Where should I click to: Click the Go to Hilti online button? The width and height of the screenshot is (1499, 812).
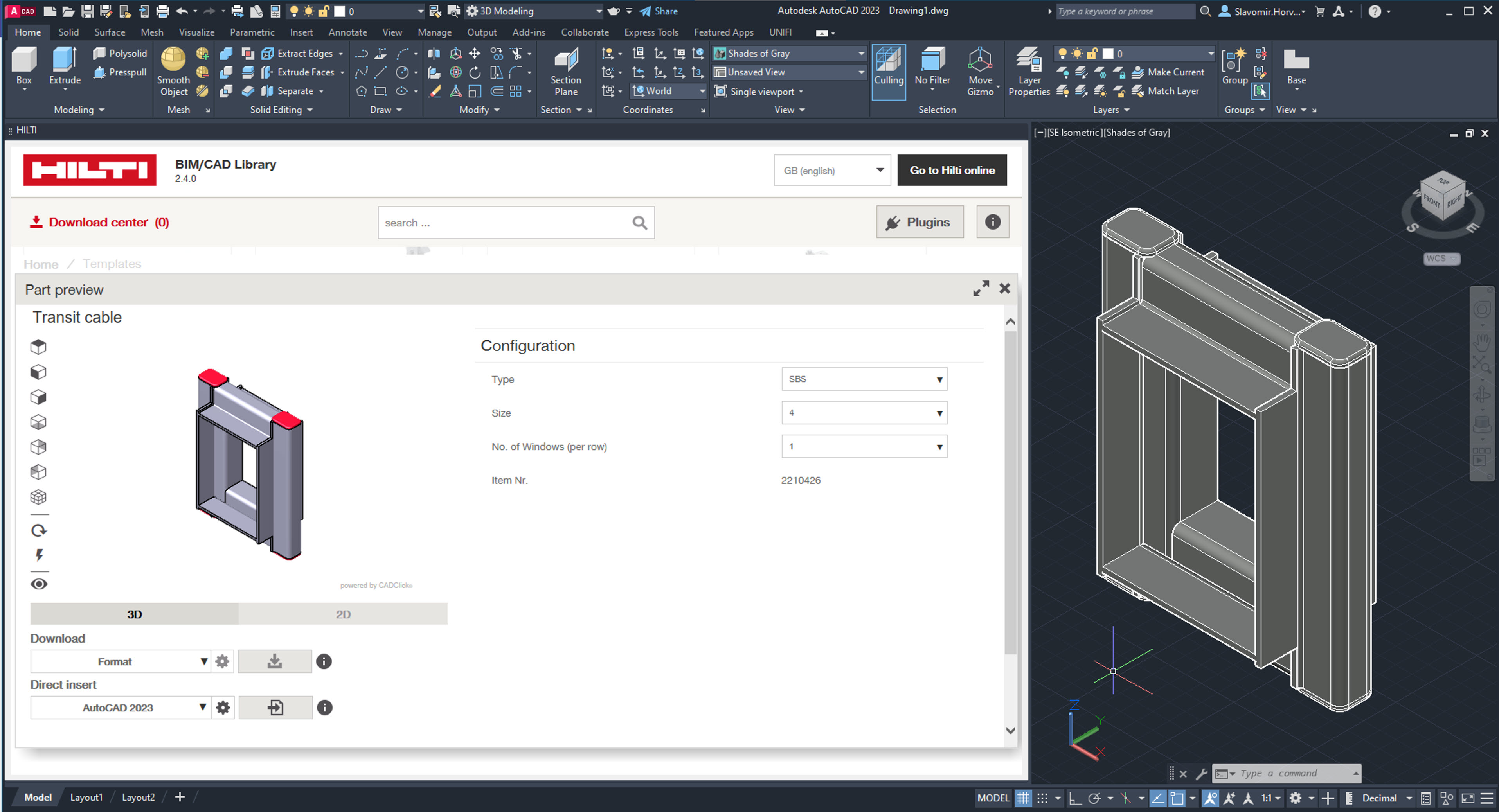[952, 171]
